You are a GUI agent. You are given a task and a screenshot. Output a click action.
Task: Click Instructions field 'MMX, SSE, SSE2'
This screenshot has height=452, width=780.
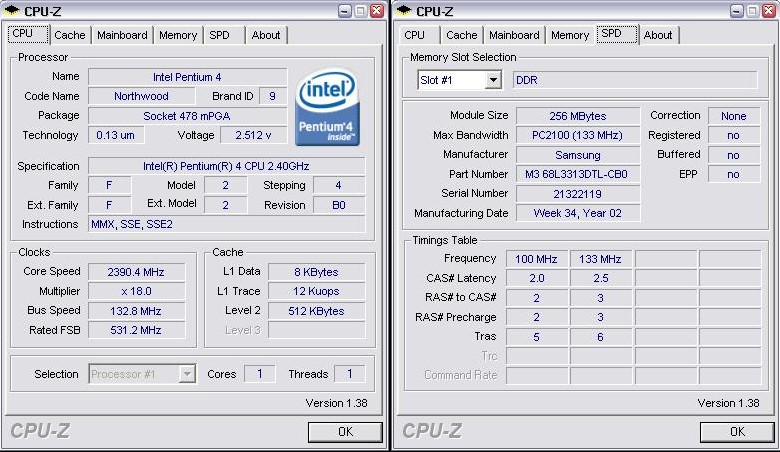pos(226,224)
